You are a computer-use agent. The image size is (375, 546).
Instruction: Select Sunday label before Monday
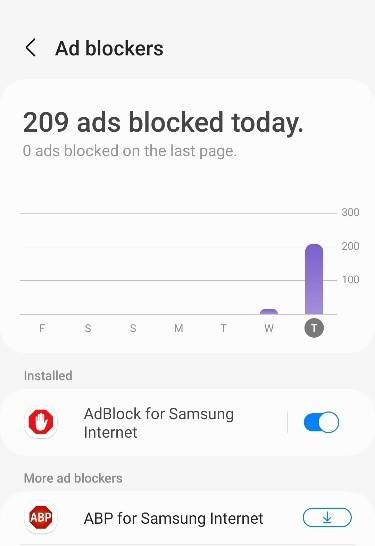click(133, 328)
